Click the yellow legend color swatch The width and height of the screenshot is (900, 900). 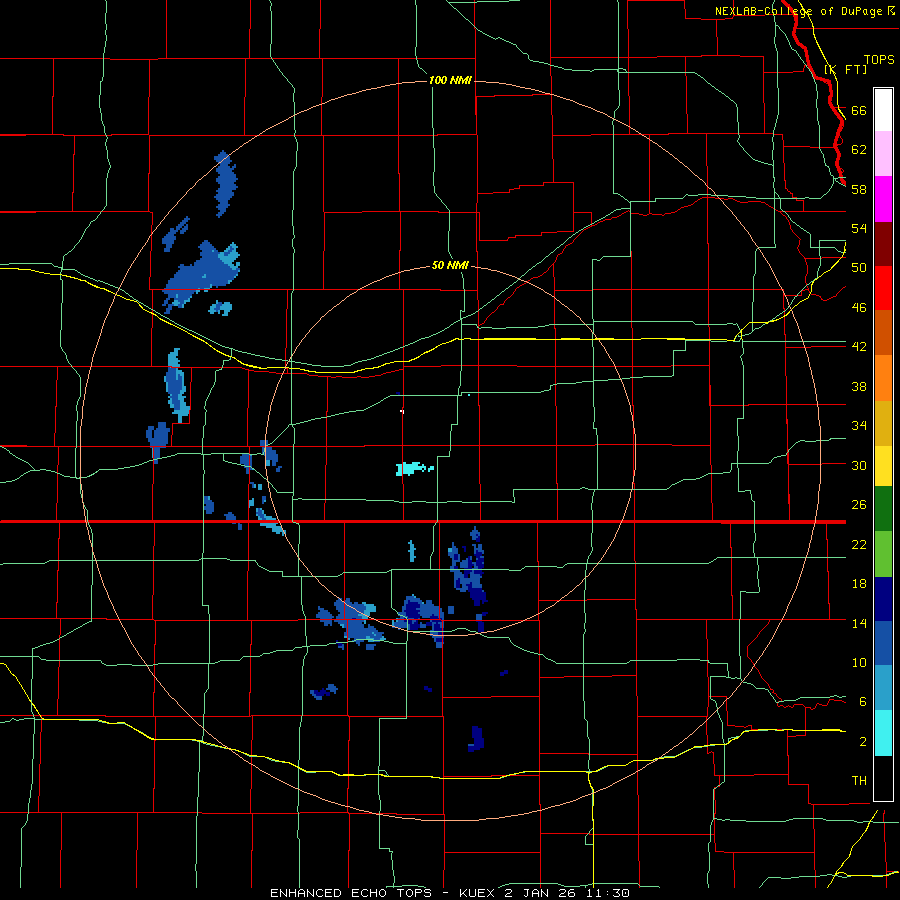pos(883,465)
